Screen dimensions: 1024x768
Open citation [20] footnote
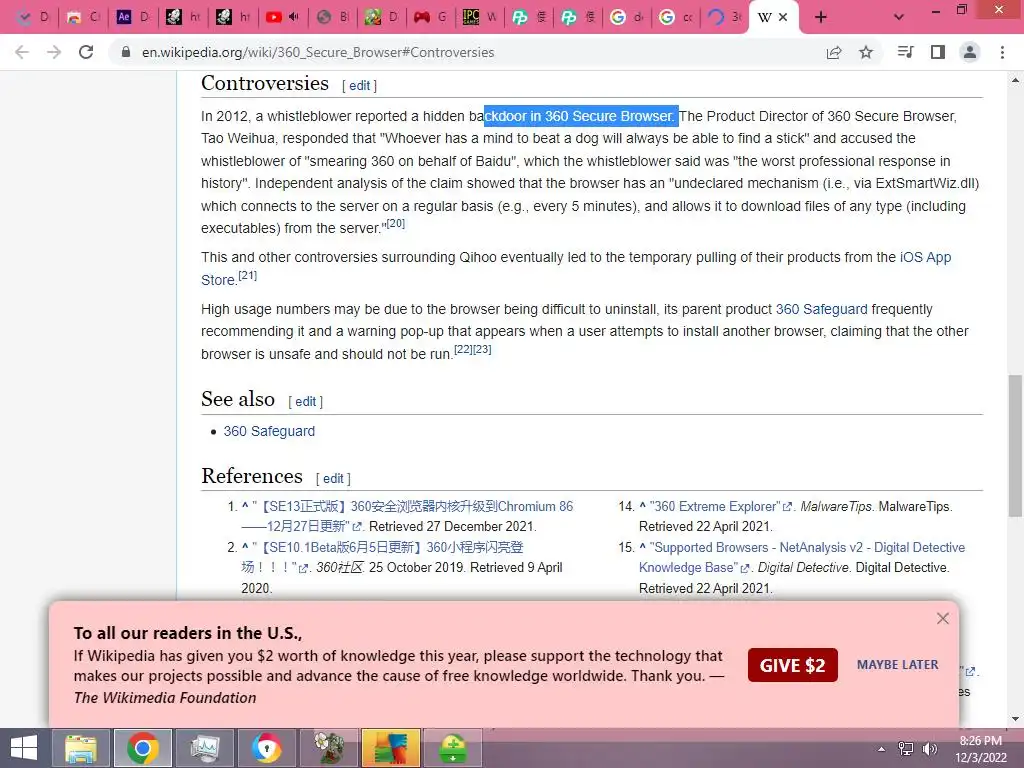point(396,223)
